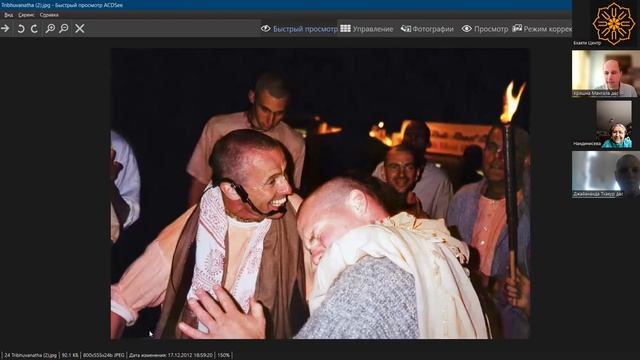This screenshot has height=360, width=640.
Task: Click the grid icon beside Управление
Action: tap(345, 29)
